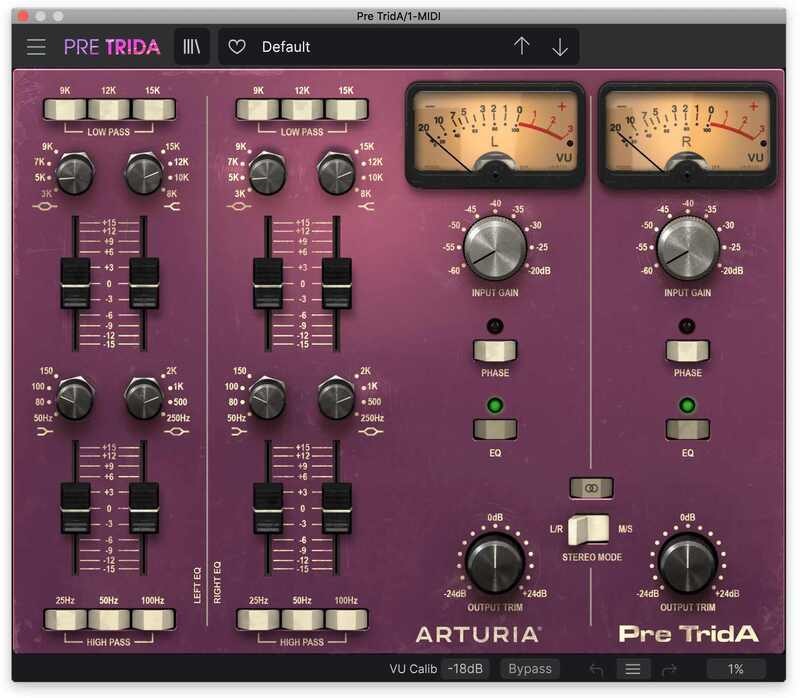Open the preset library browser icon

(191, 47)
